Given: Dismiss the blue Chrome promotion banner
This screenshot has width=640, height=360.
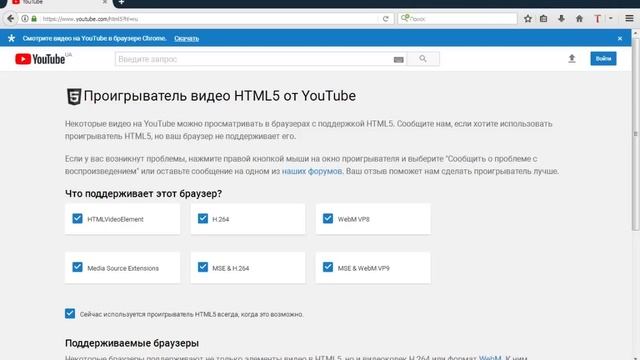Looking at the screenshot, I should [620, 38].
